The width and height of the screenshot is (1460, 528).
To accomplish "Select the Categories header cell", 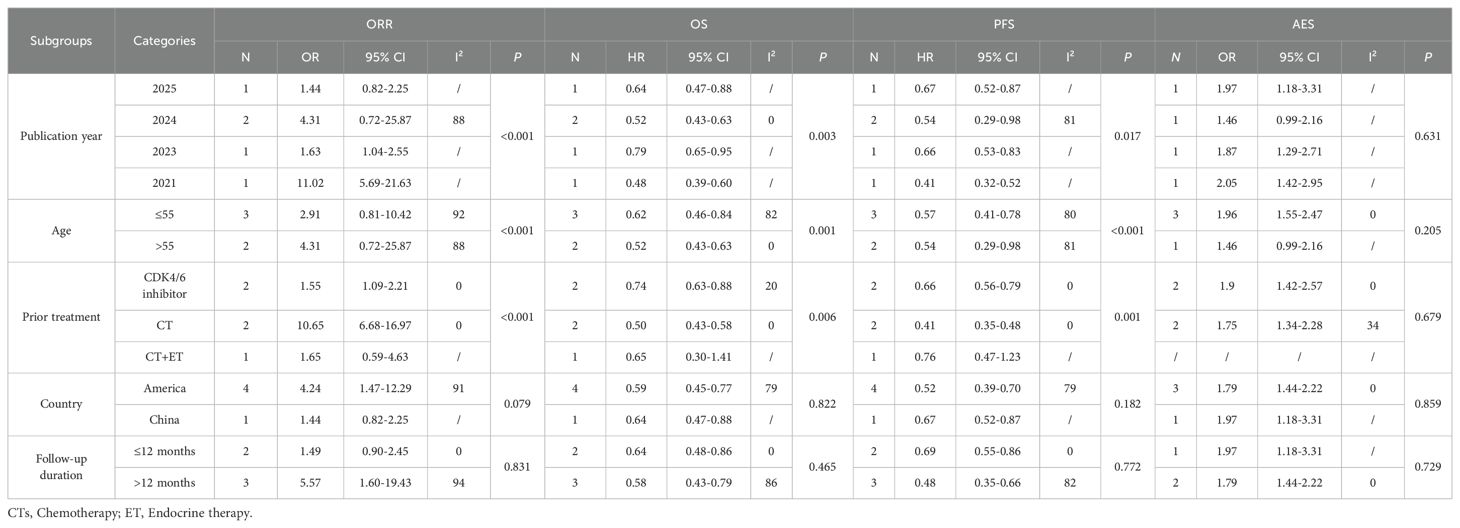I will (x=164, y=40).
